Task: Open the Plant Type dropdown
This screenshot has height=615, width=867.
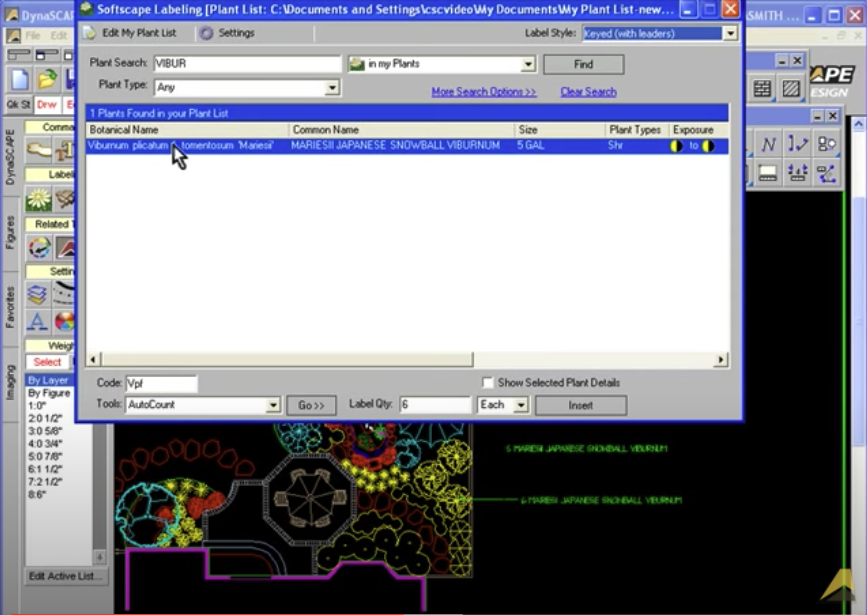Action: pos(332,87)
